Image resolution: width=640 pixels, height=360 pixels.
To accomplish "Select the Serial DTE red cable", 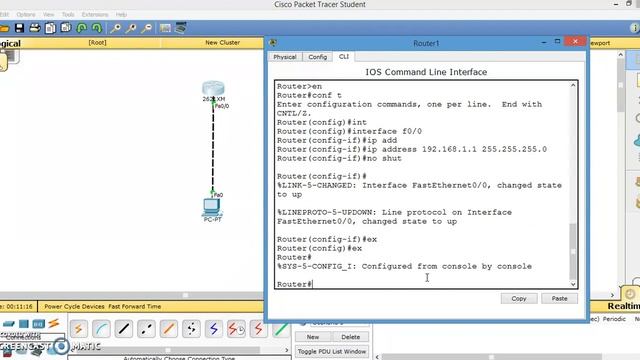I will 258,329.
